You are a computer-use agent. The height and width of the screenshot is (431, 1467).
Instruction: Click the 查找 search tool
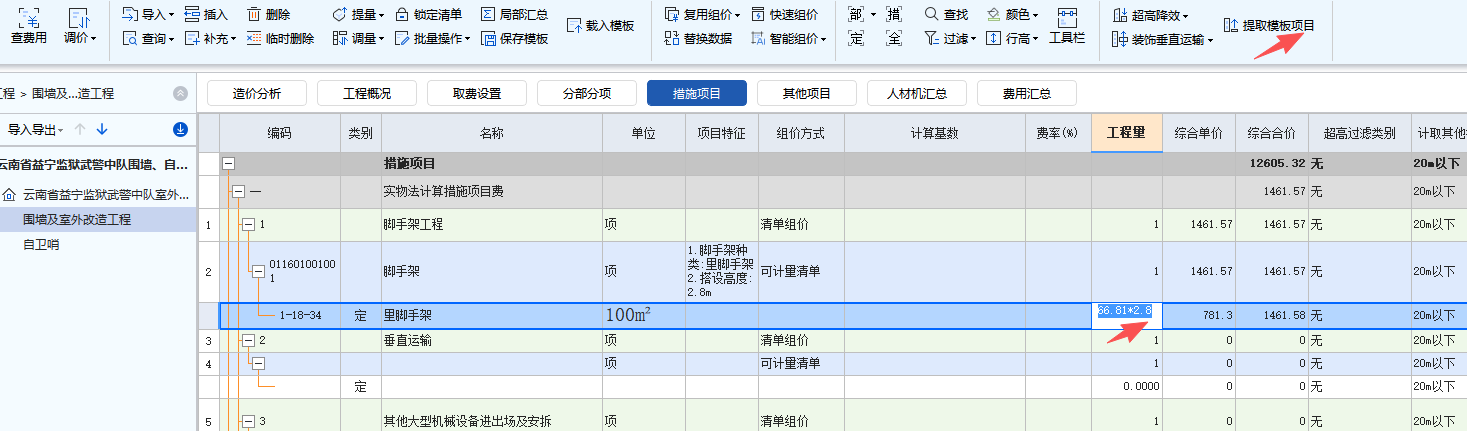(x=946, y=15)
